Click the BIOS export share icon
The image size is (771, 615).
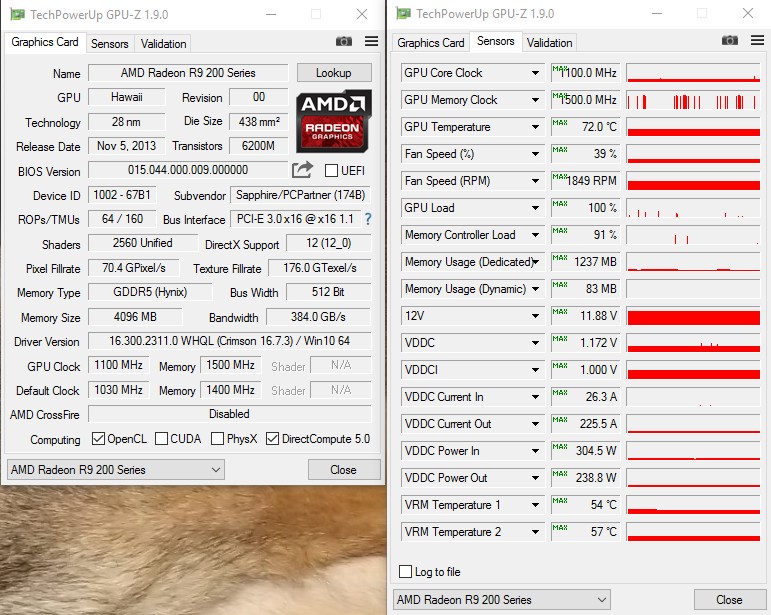point(302,170)
